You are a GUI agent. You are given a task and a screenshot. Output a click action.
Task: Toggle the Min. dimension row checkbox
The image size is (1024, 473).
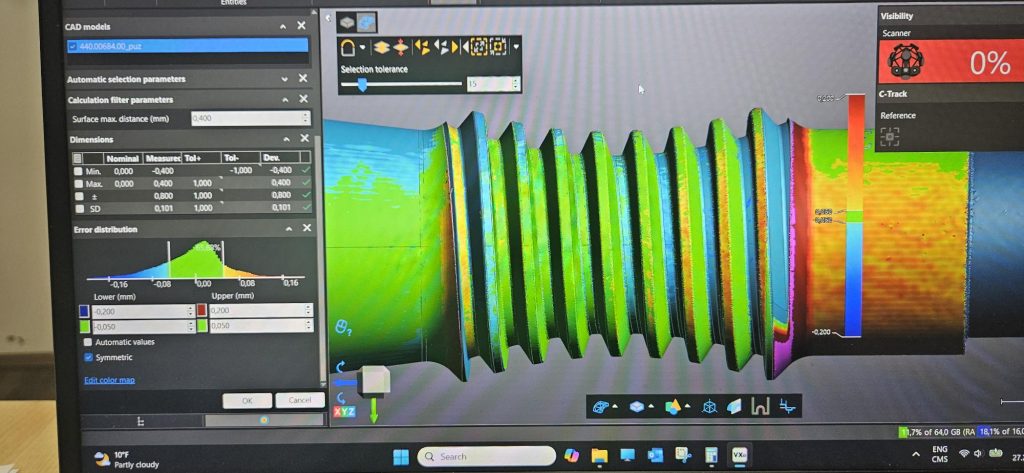pyautogui.click(x=78, y=171)
